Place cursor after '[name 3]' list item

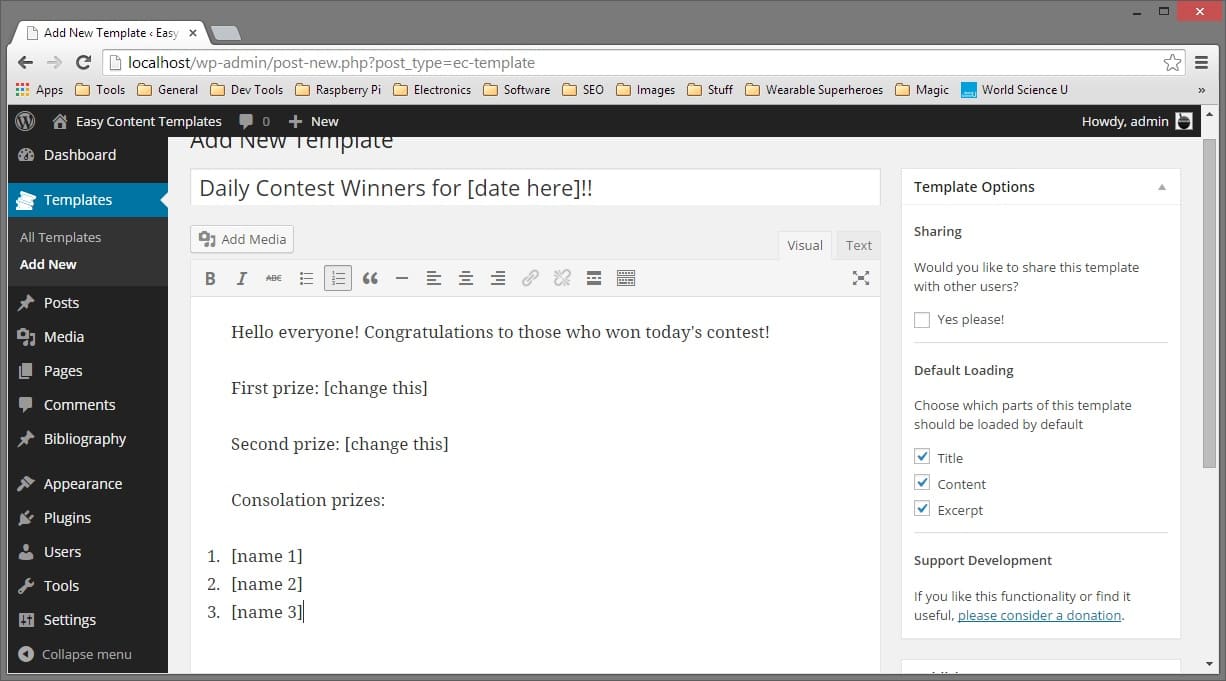tap(303, 612)
